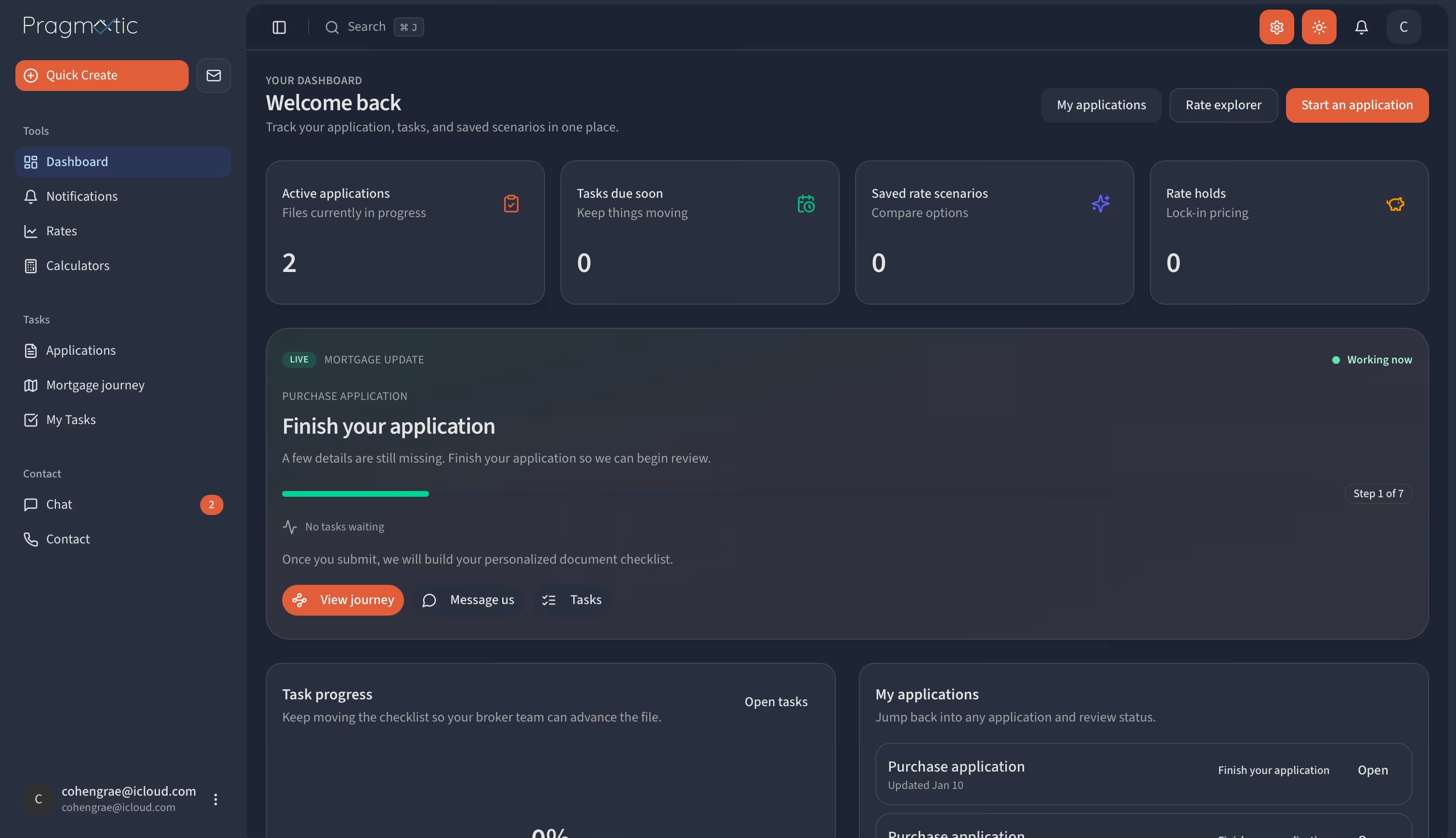Select the My Tasks checkmark icon
The image size is (1456, 838).
(31, 420)
